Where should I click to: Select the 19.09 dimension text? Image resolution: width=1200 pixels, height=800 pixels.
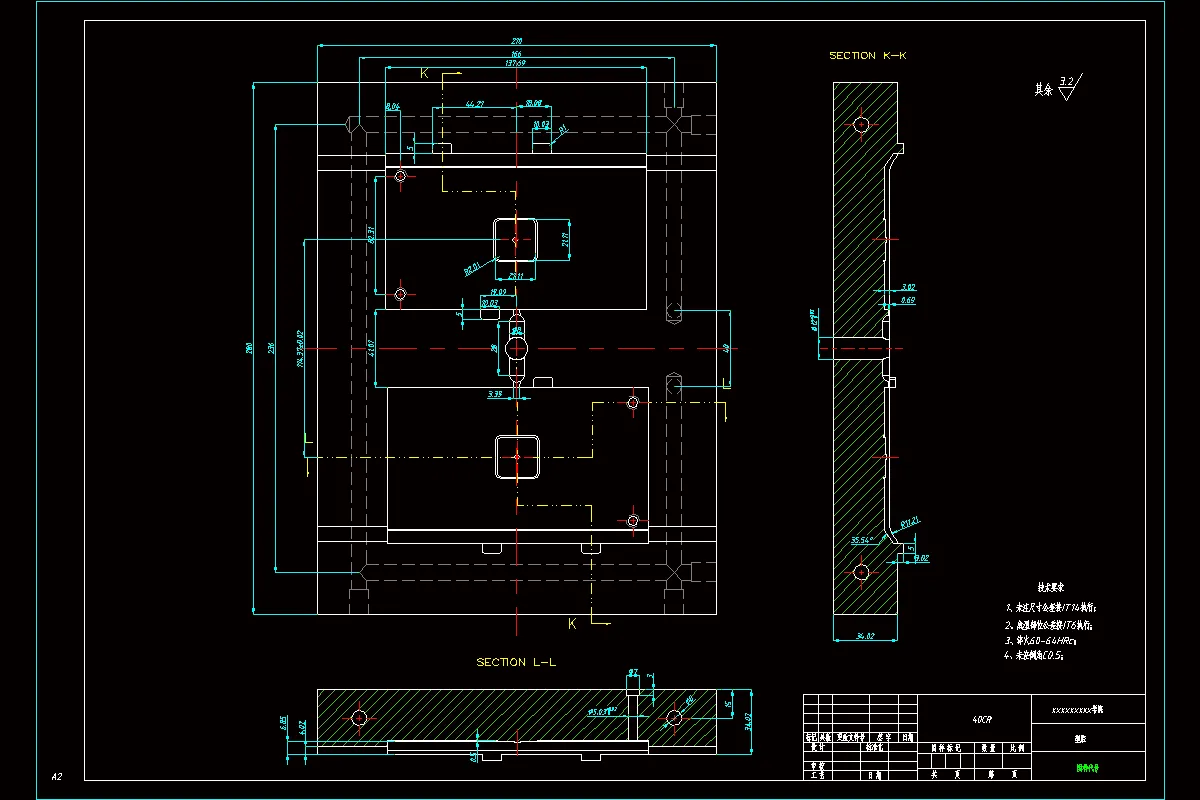498,292
